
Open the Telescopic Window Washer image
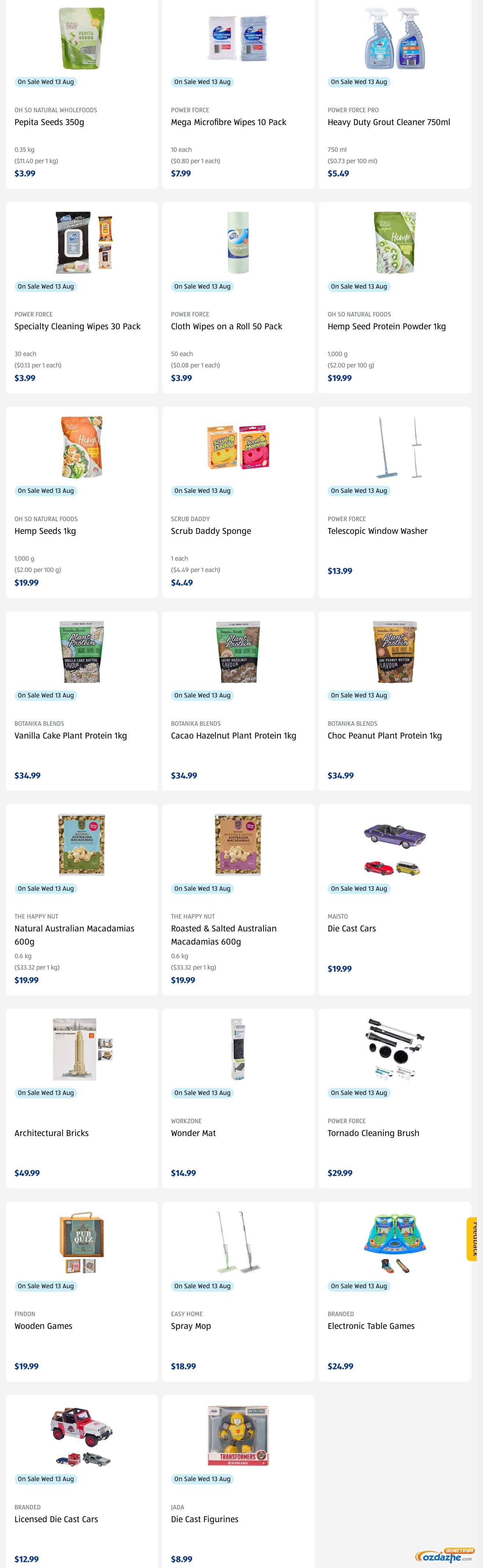[x=395, y=447]
